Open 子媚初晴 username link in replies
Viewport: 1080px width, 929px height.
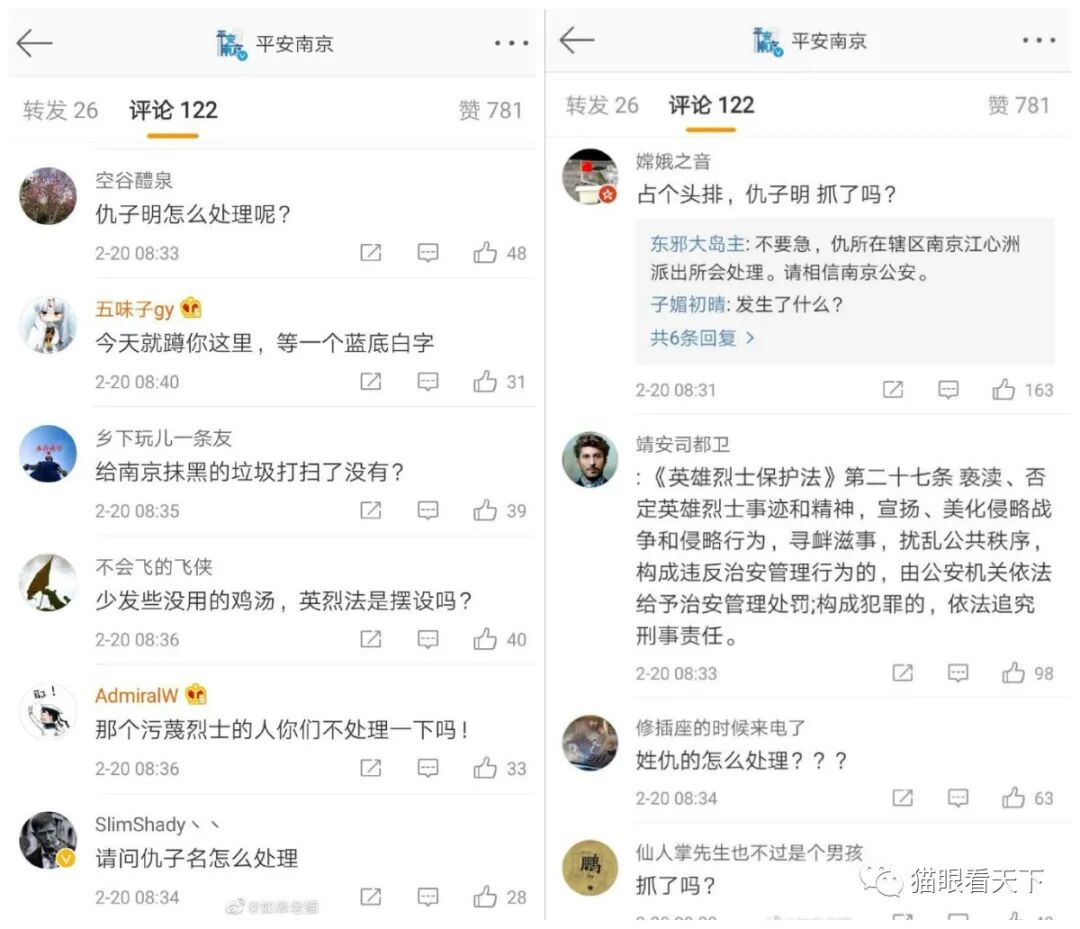click(x=687, y=304)
